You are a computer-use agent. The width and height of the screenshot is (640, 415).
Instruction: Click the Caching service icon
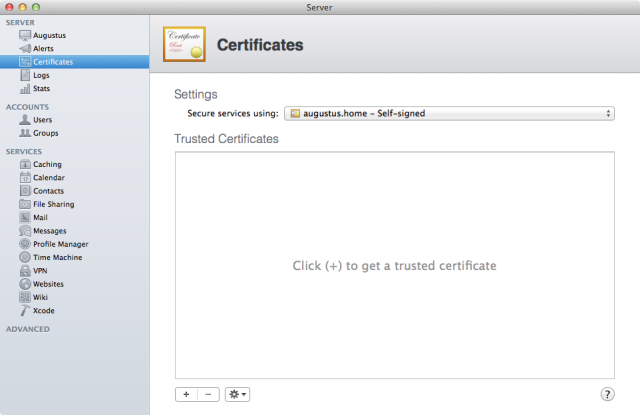(25, 164)
